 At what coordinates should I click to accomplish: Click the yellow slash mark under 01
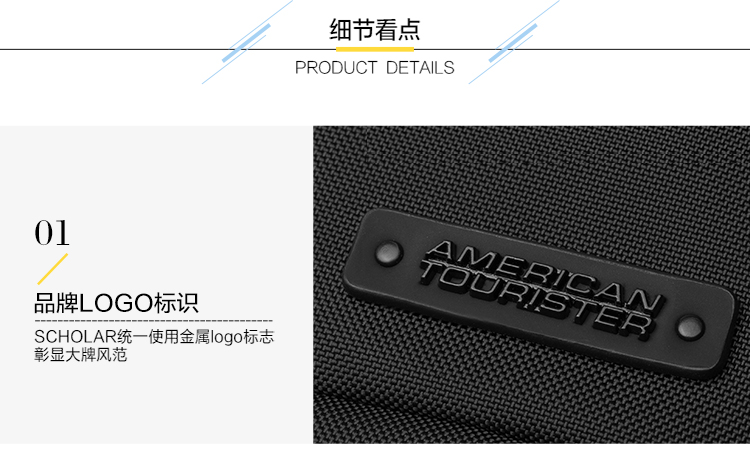53,269
